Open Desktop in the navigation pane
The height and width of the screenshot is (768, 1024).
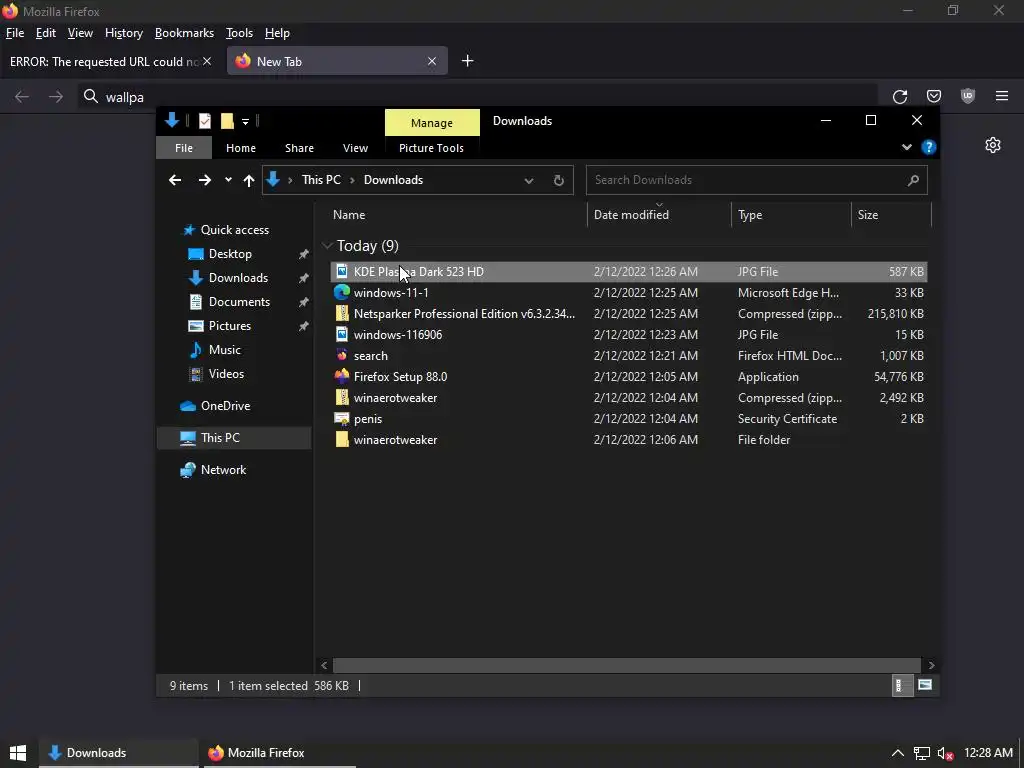(219, 254)
